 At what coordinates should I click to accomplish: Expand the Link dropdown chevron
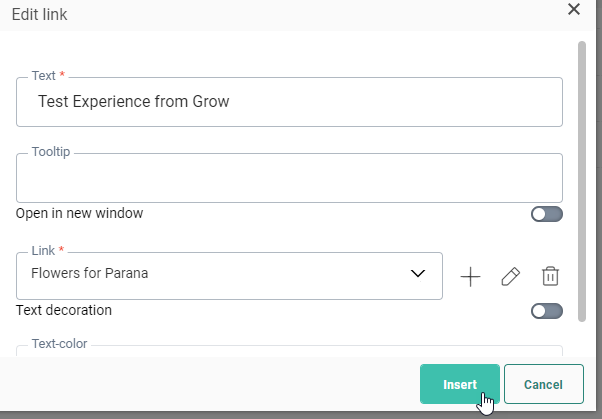tap(419, 275)
